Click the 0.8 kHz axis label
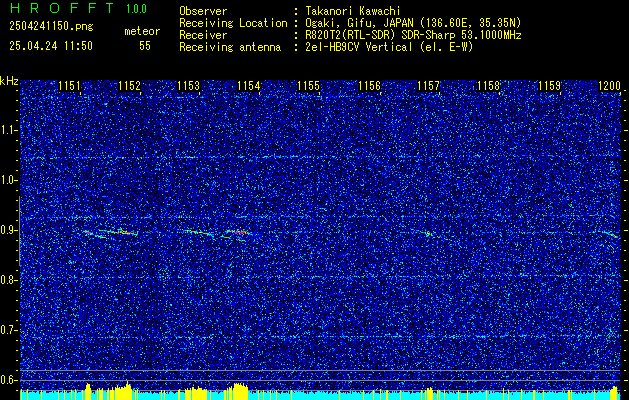Screen dimensions: 629x400 tap(8, 280)
